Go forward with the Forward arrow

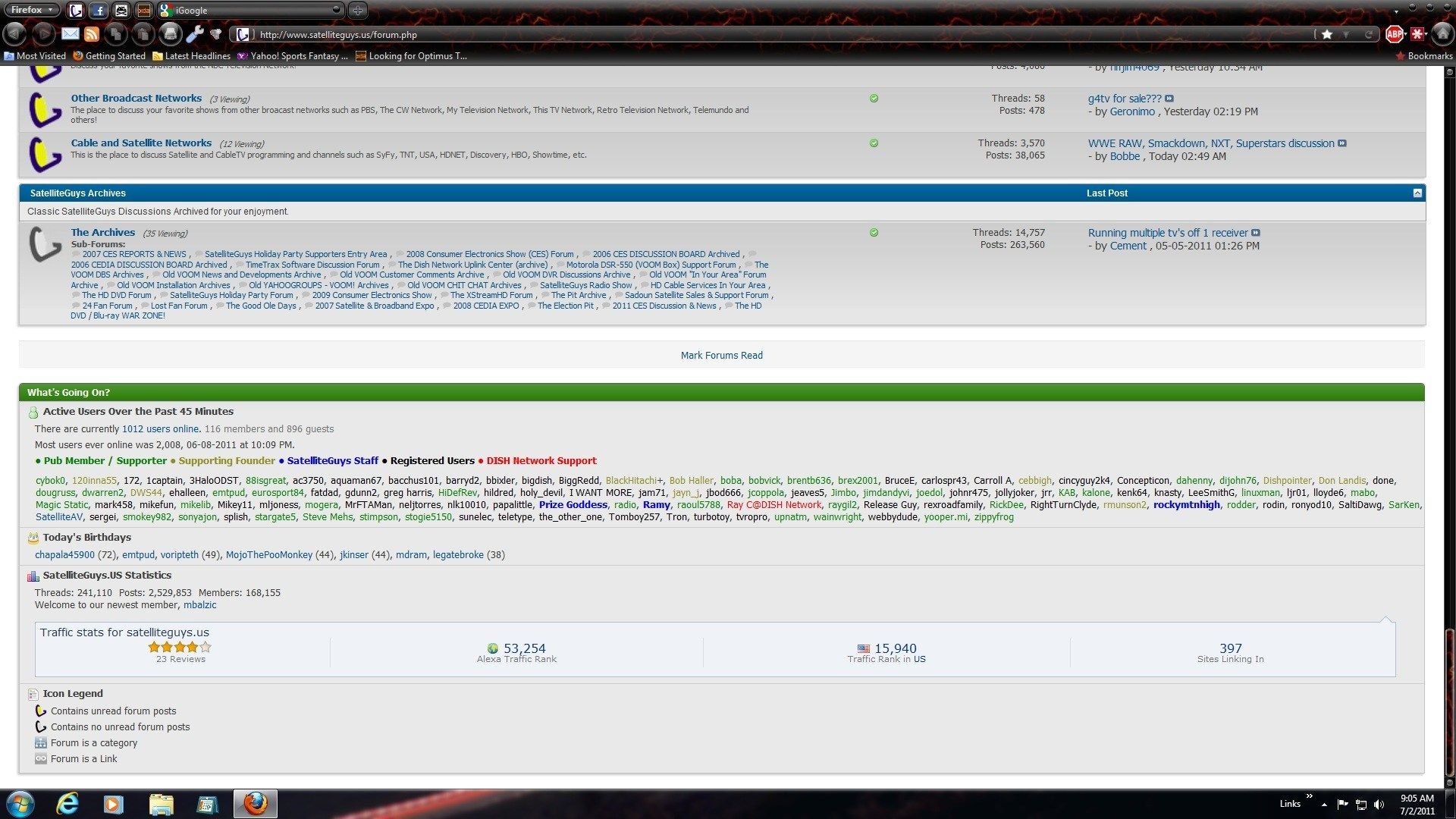click(43, 34)
